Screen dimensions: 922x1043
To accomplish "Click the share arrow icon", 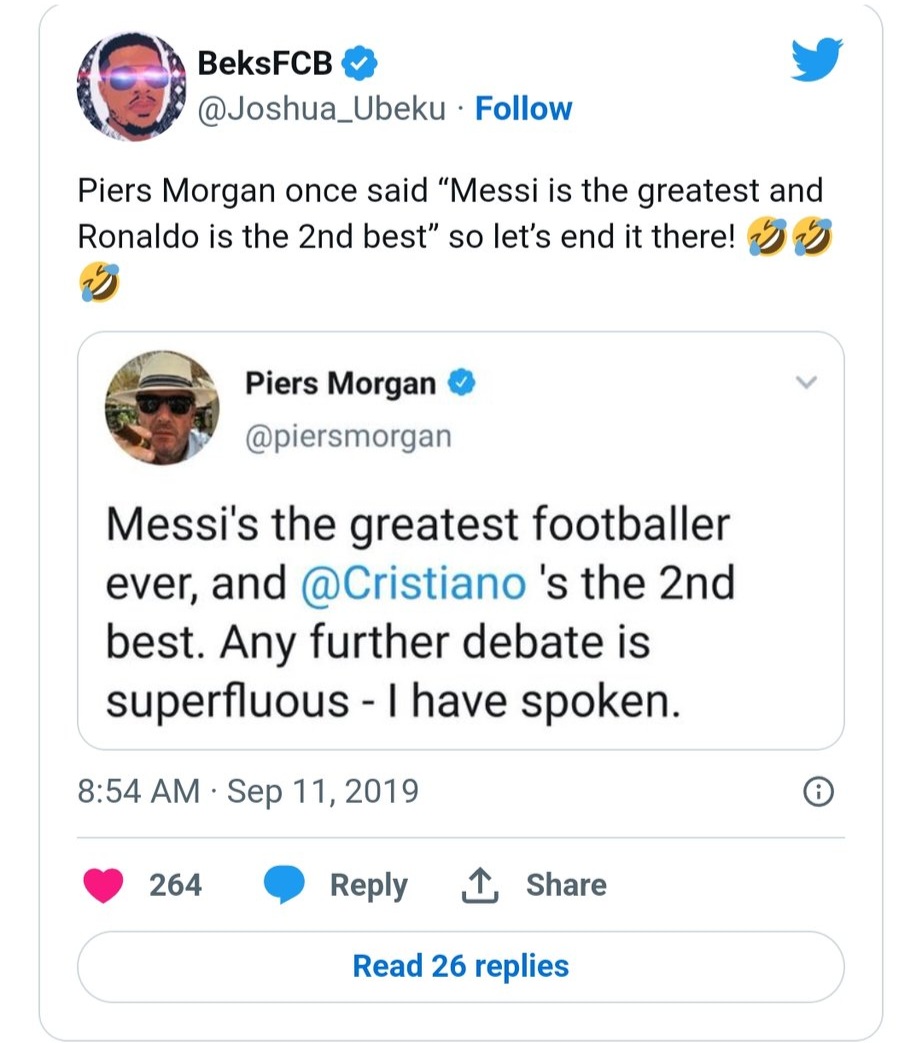I will tap(480, 885).
